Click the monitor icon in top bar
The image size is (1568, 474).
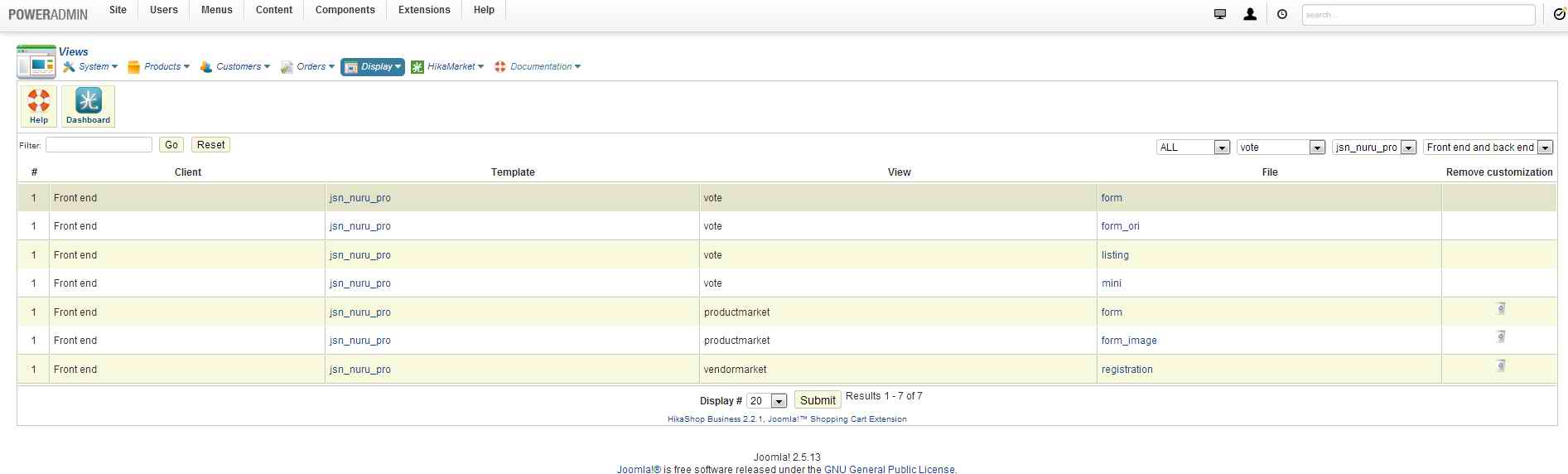(1219, 14)
